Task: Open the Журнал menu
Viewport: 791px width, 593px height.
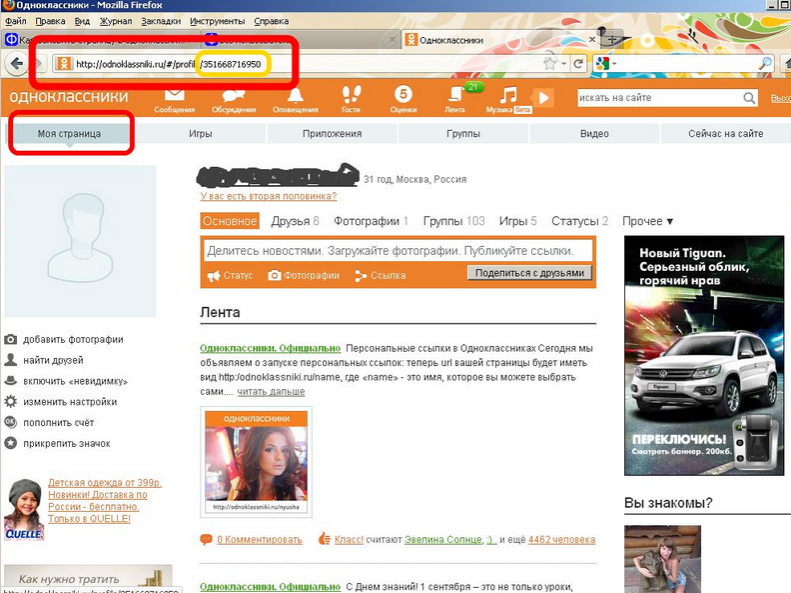Action: 116,21
